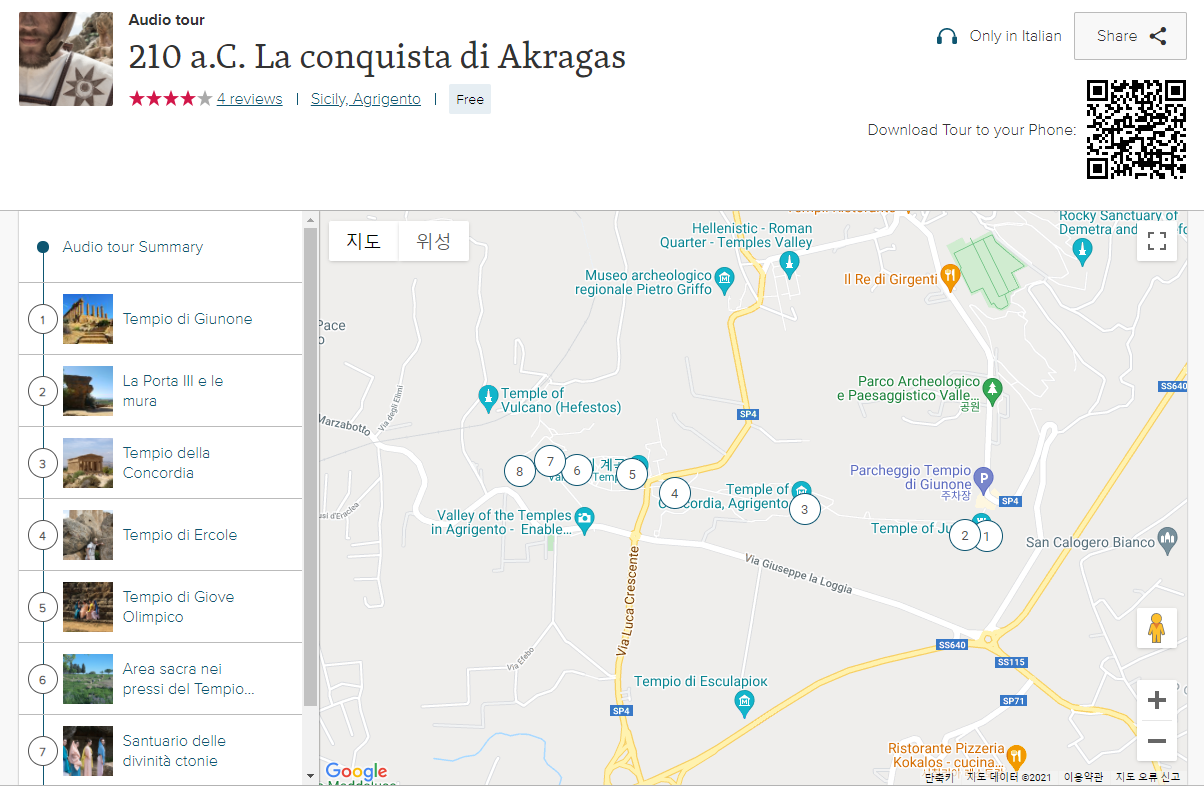The height and width of the screenshot is (786, 1204).
Task: Click the Street View pegman icon
Action: (x=1157, y=628)
